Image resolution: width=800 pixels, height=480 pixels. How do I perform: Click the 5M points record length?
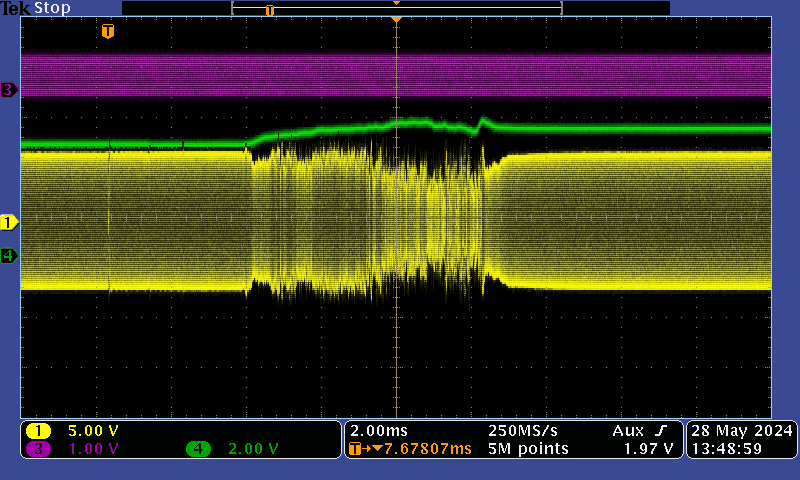[528, 449]
